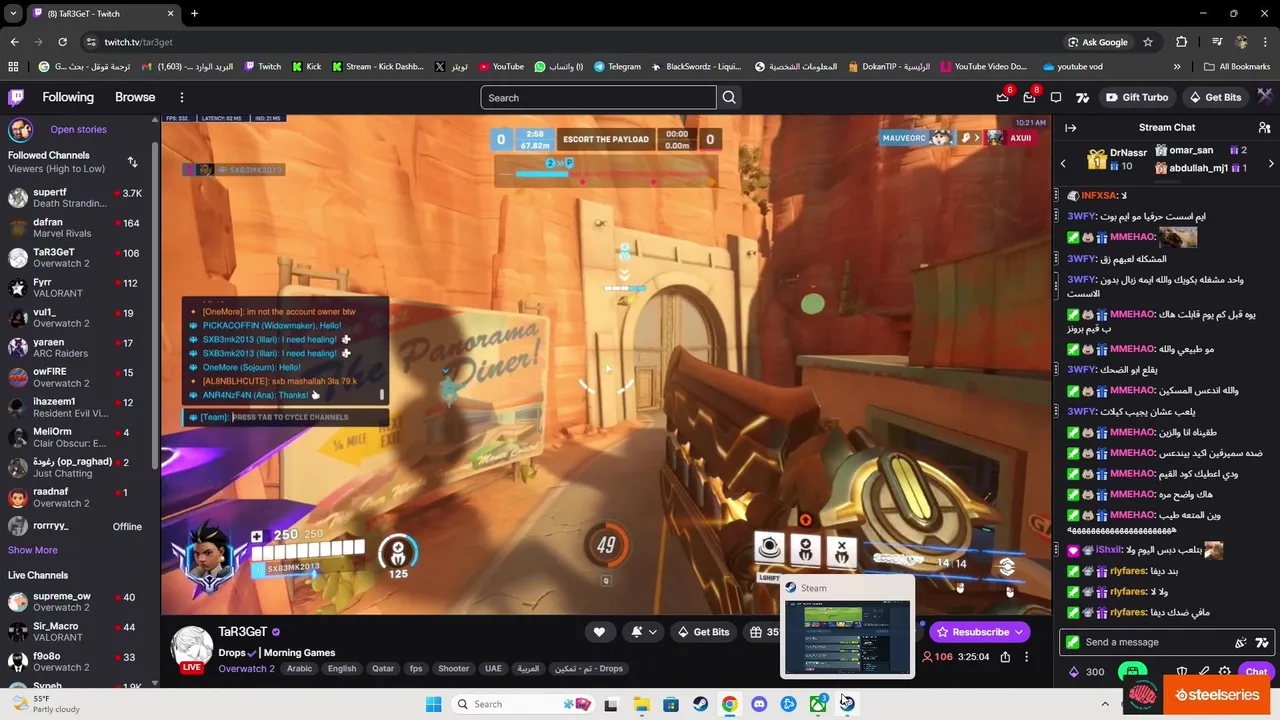Open supreme_ow in Live Channels
The height and width of the screenshot is (720, 1280).
[x=76, y=601]
